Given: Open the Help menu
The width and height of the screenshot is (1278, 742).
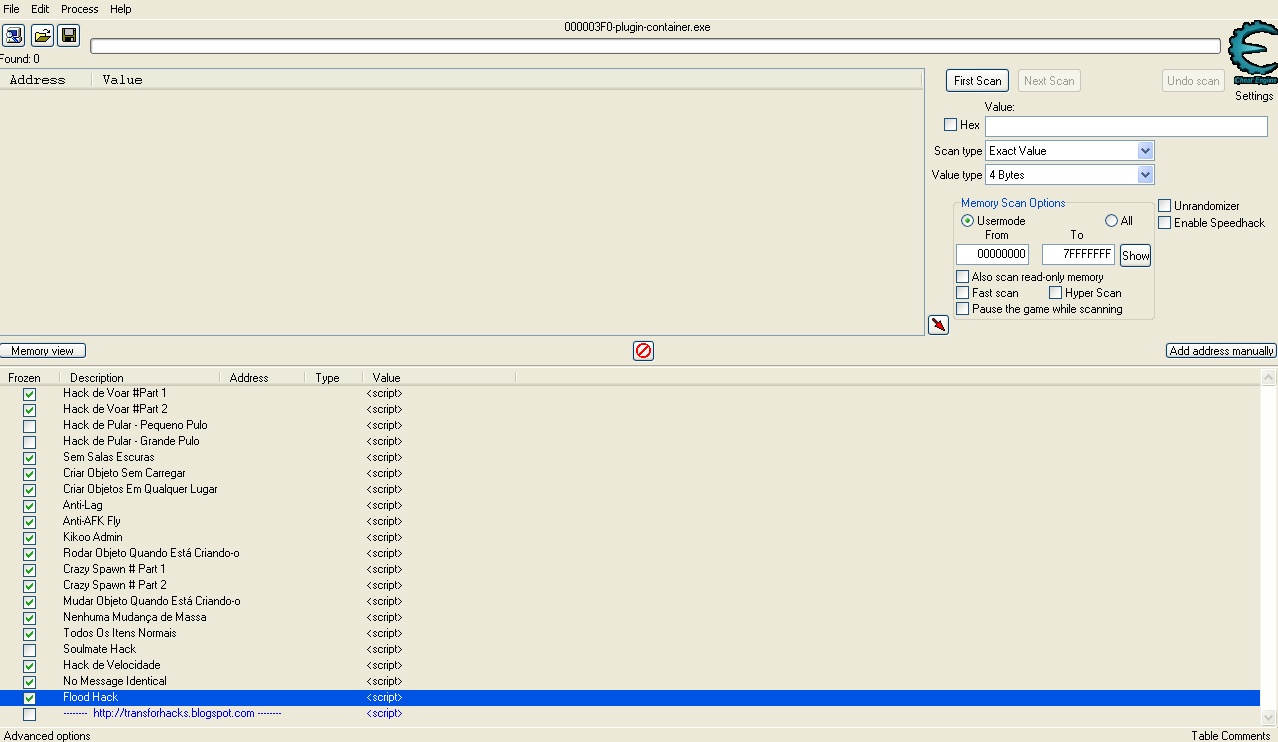Looking at the screenshot, I should [x=121, y=9].
